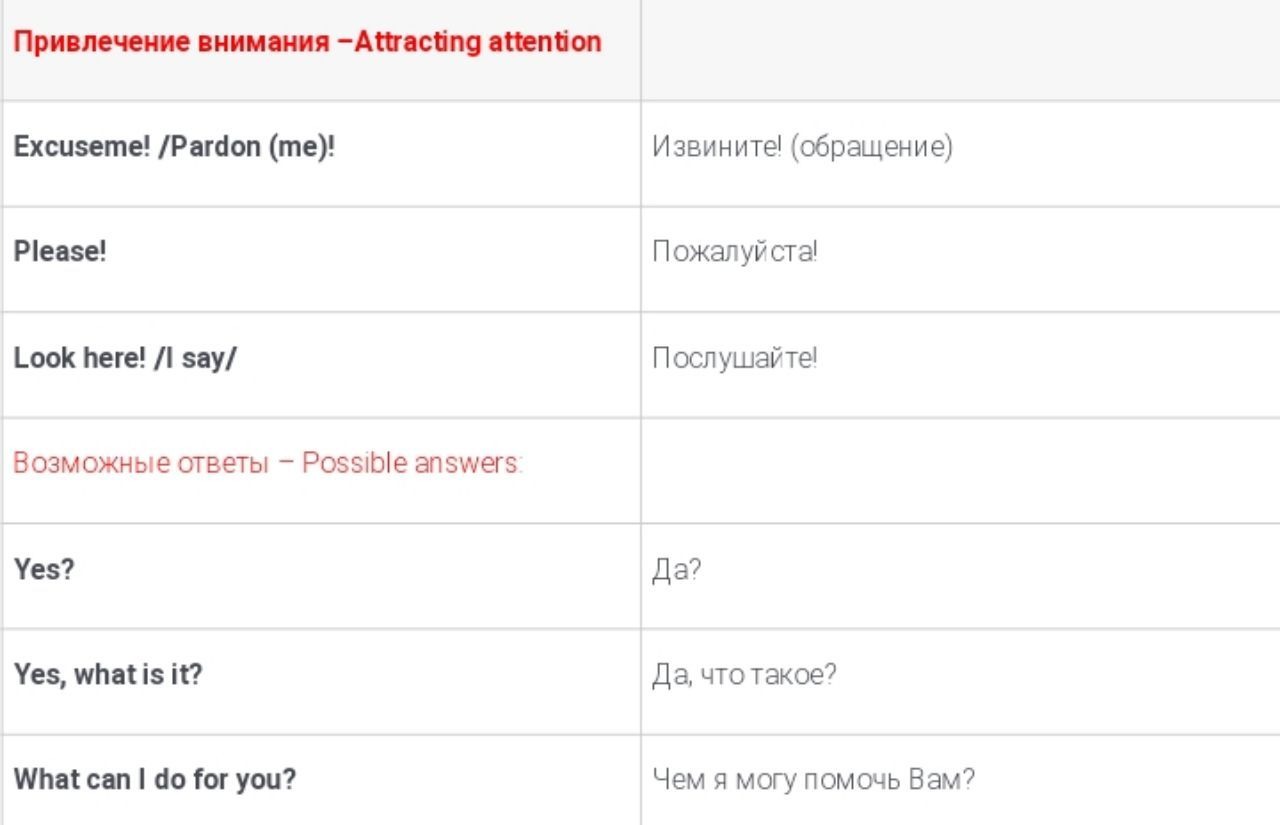1280x825 pixels.
Task: Click the translation 'Да, что такое?'
Action: pos(744,676)
